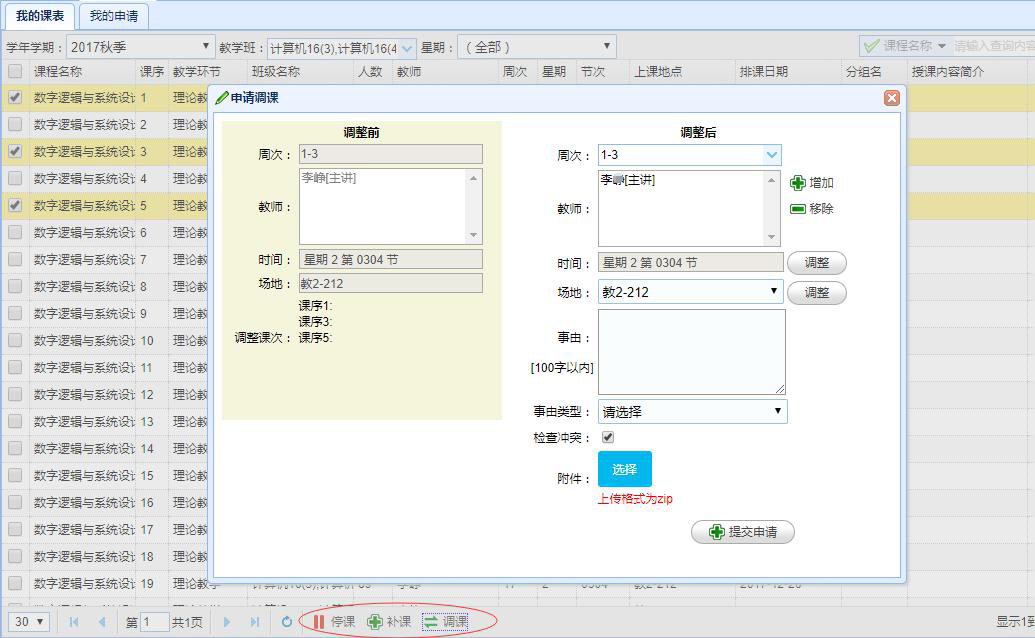The width and height of the screenshot is (1035, 638).
Task: Open the 周次 dropdown under 调整后
Action: [771, 155]
